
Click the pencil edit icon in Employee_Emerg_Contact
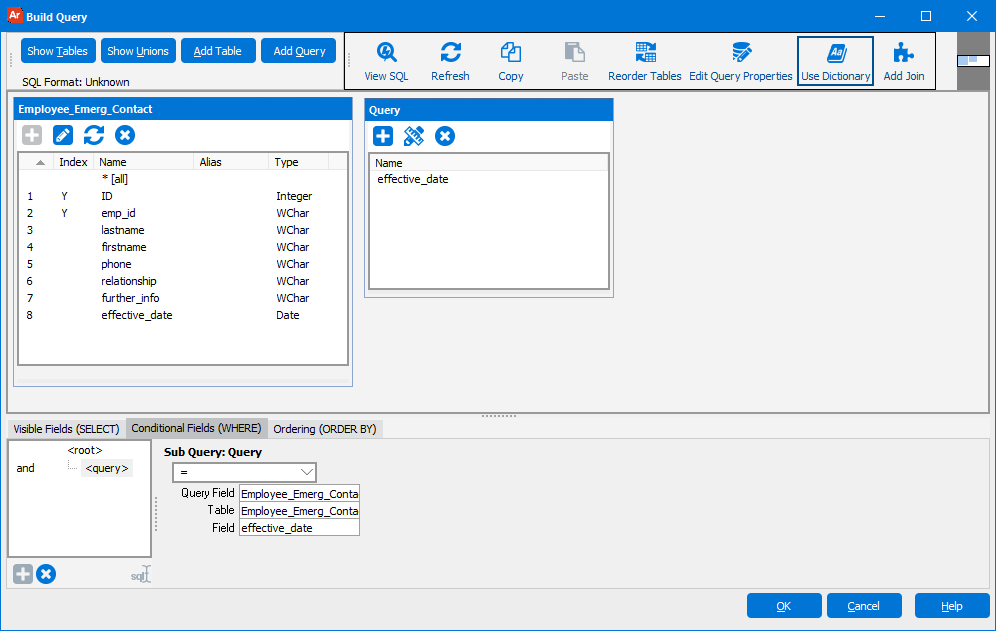pyautogui.click(x=63, y=135)
